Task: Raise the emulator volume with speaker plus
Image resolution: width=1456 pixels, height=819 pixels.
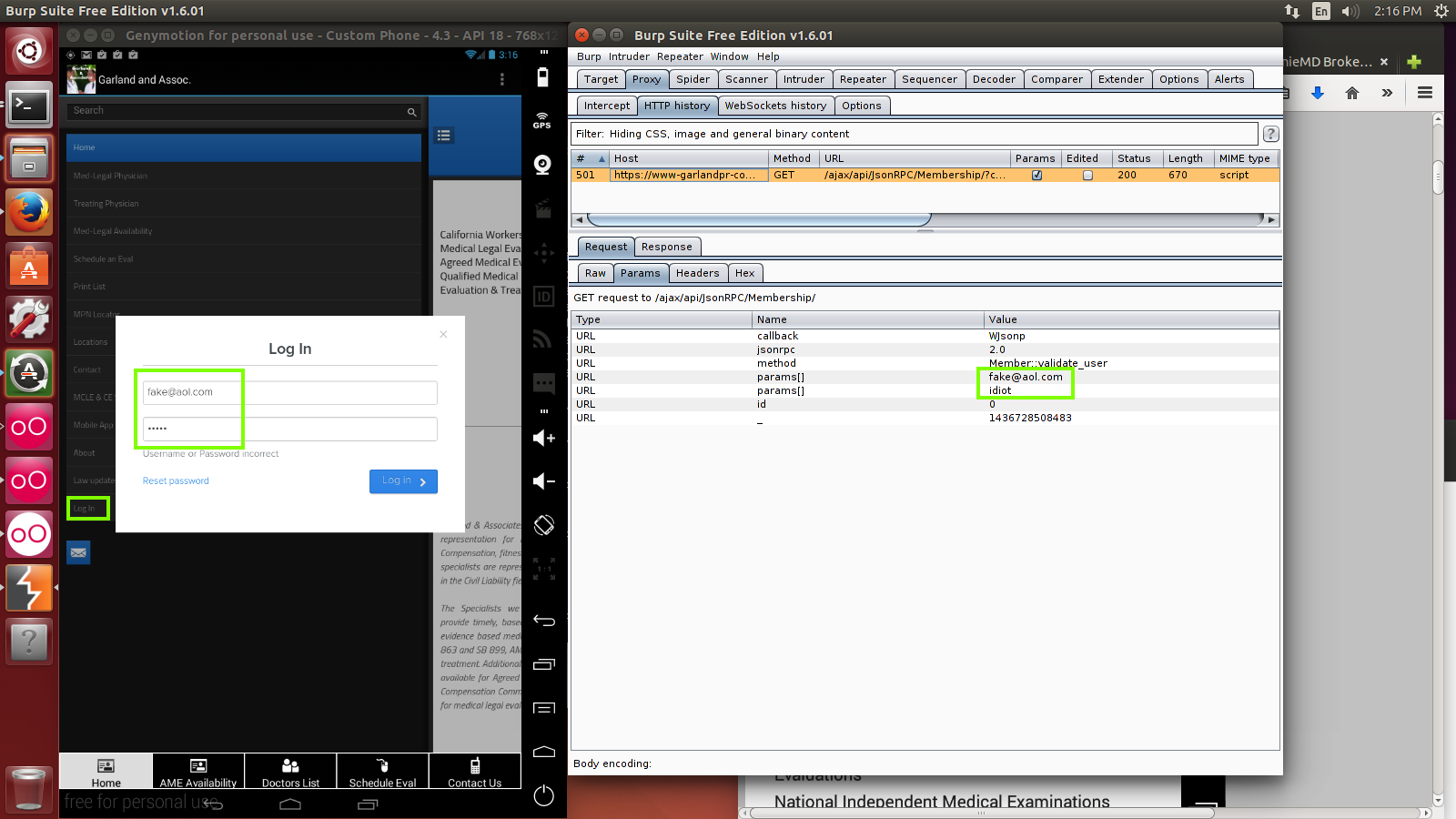Action: point(543,438)
